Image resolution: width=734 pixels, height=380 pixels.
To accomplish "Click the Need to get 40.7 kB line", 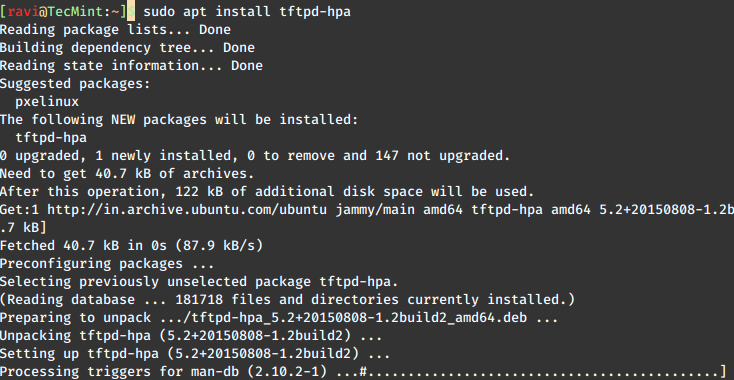I will (x=127, y=174).
